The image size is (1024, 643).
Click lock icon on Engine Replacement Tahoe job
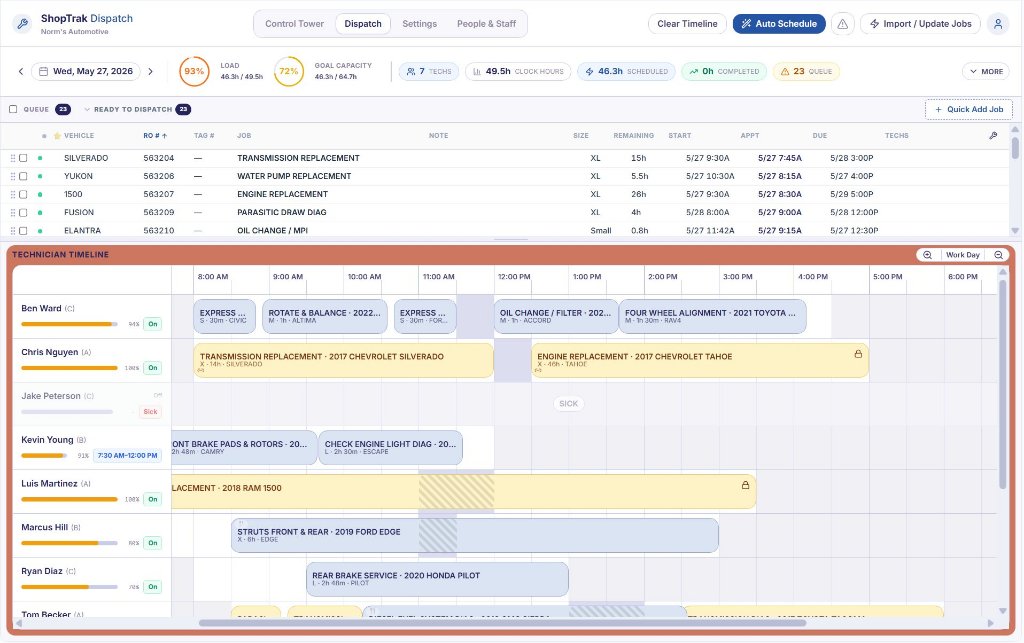coord(858,354)
